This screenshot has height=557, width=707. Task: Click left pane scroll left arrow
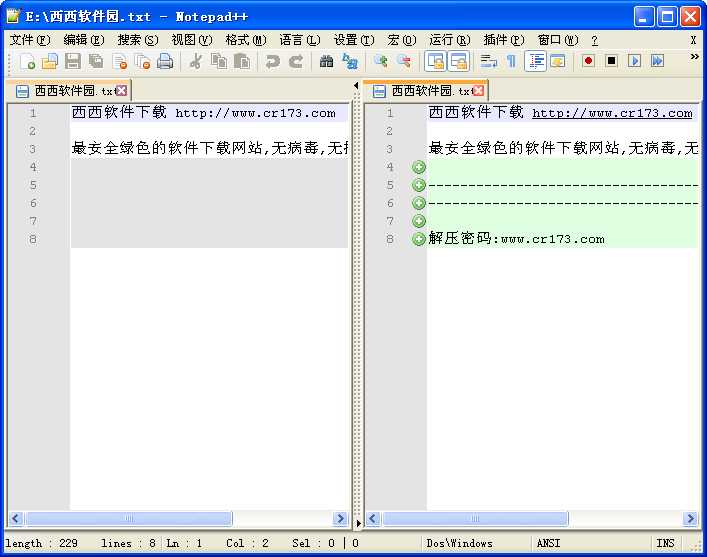(x=15, y=519)
